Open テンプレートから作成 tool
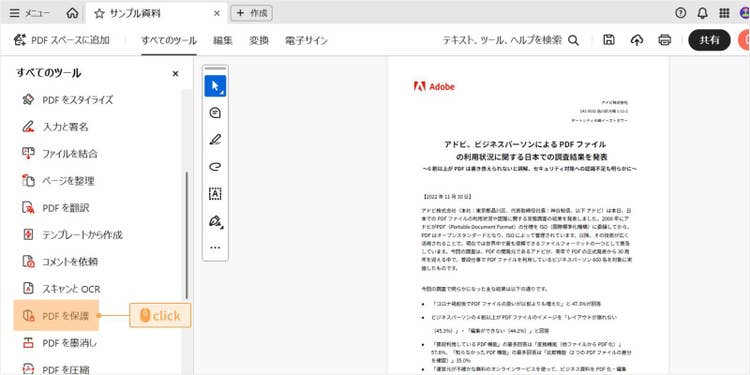The width and height of the screenshot is (750, 375). (x=72, y=235)
